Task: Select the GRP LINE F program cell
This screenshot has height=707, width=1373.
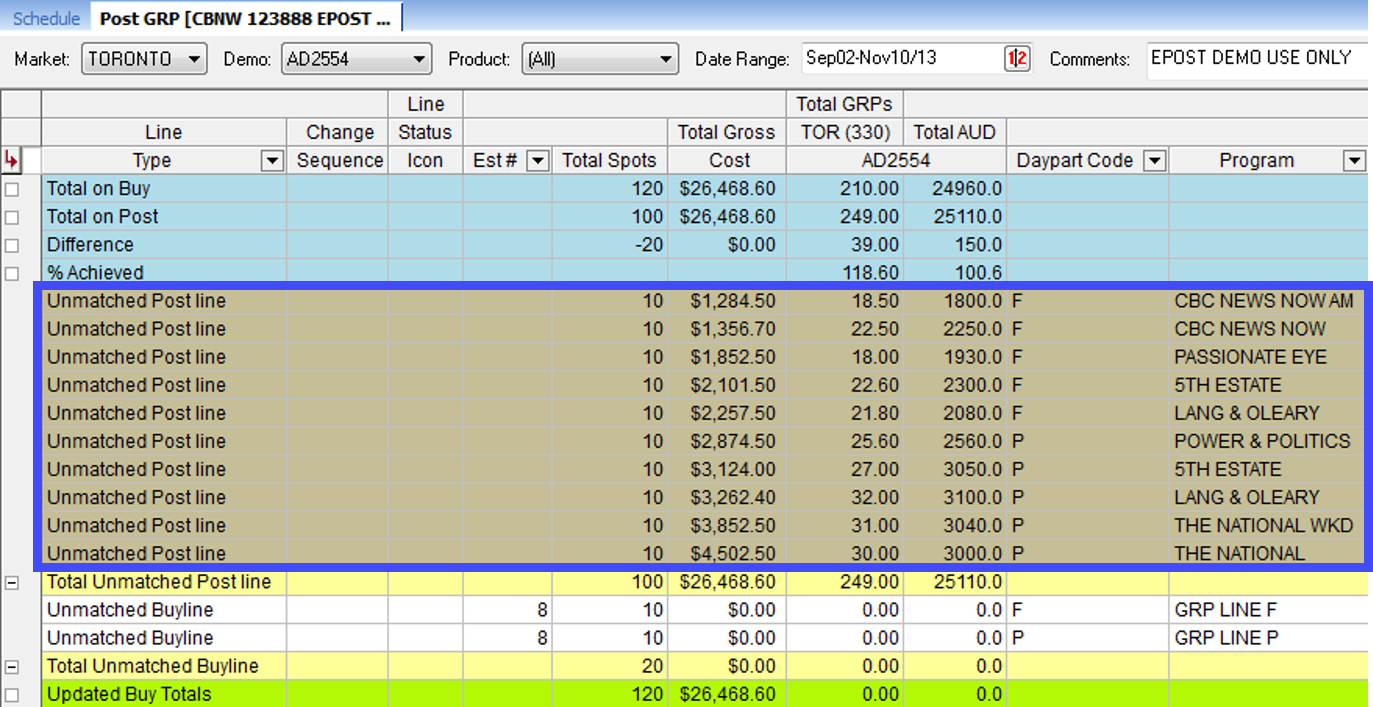Action: (1267, 610)
